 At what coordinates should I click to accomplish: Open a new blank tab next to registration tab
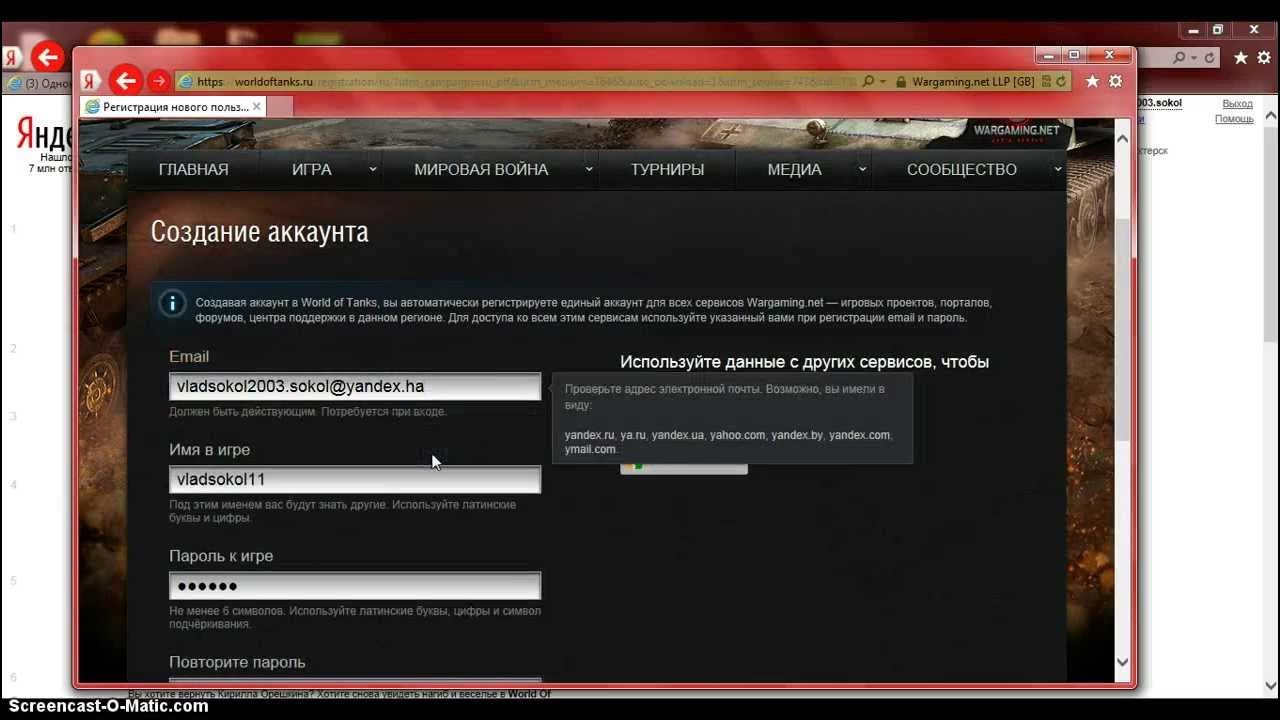[x=280, y=106]
